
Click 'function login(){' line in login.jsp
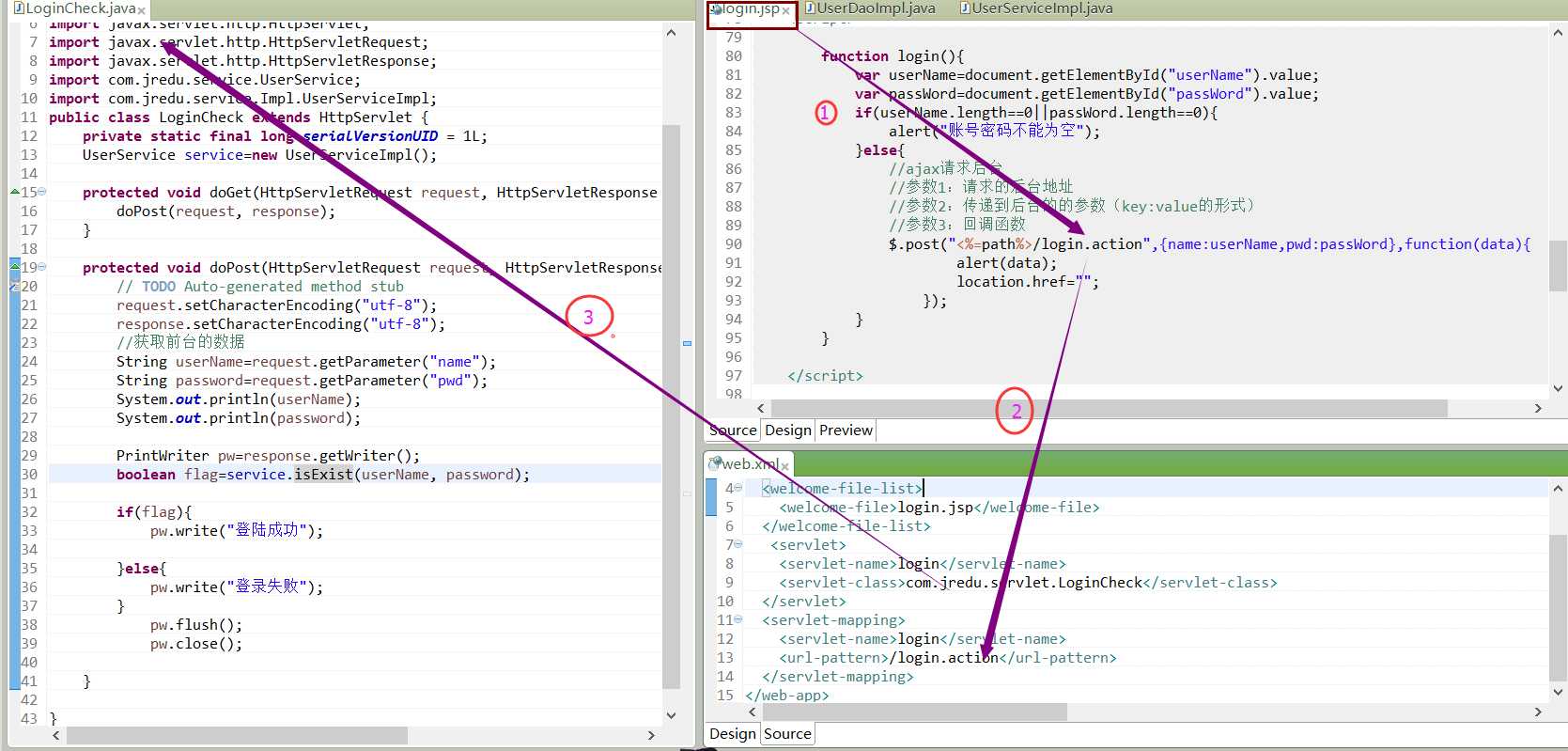pos(893,56)
